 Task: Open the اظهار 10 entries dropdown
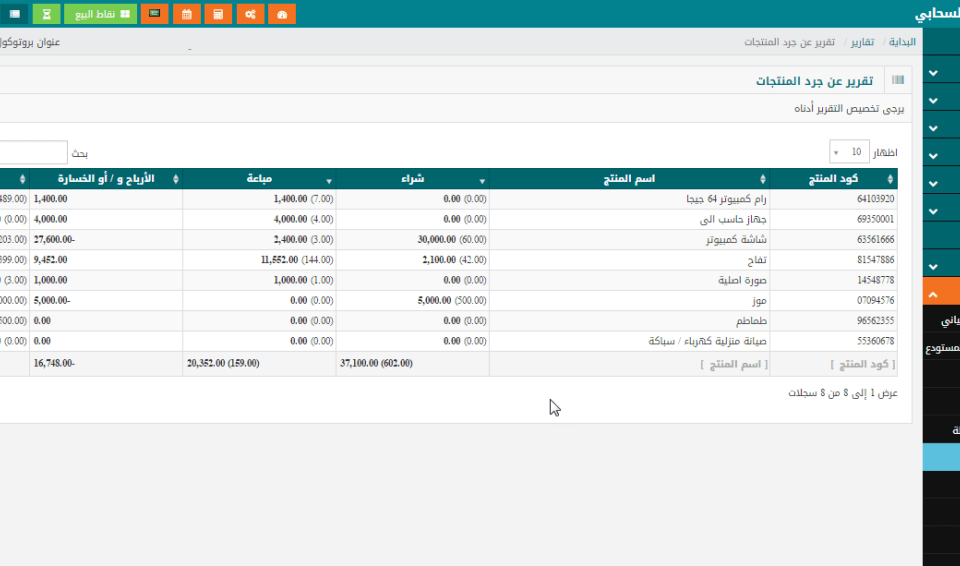point(849,152)
